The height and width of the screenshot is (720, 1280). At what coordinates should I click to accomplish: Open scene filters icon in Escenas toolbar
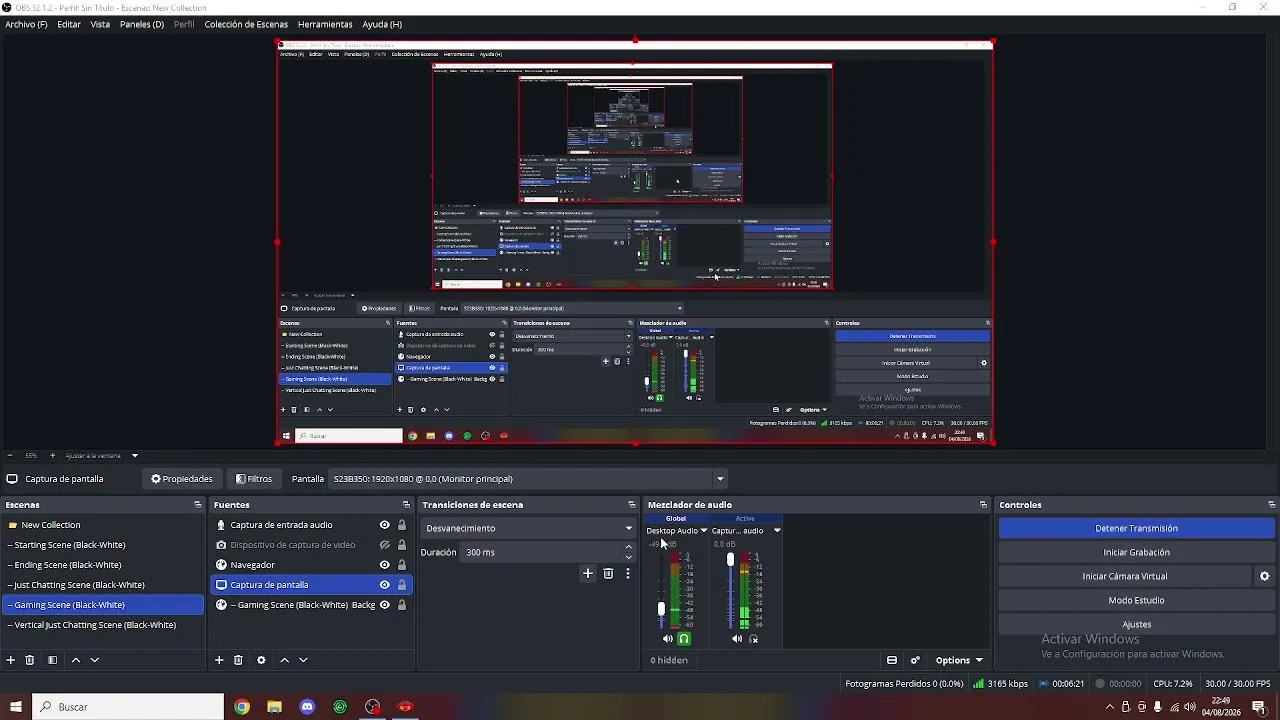(x=52, y=660)
